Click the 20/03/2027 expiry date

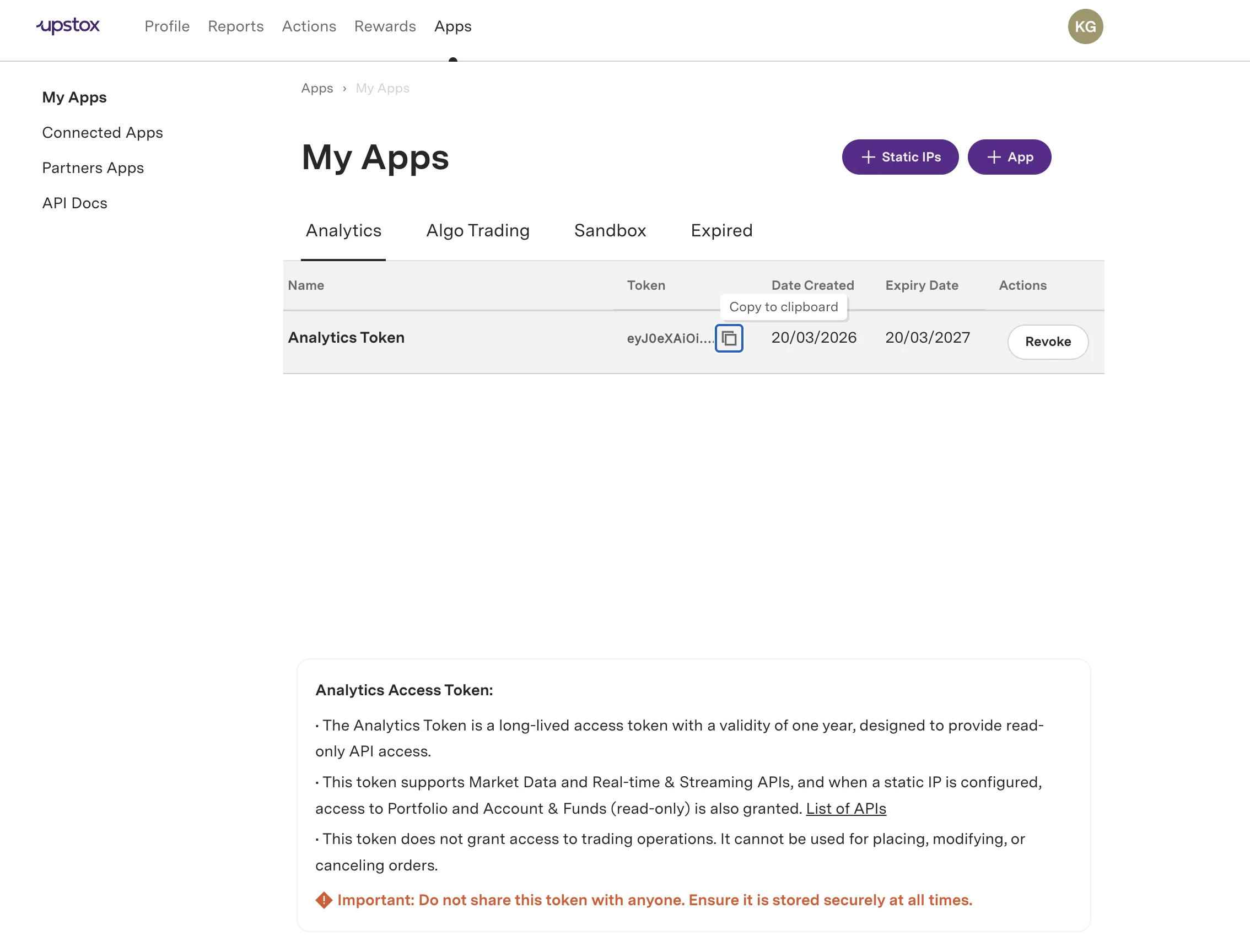(x=928, y=338)
